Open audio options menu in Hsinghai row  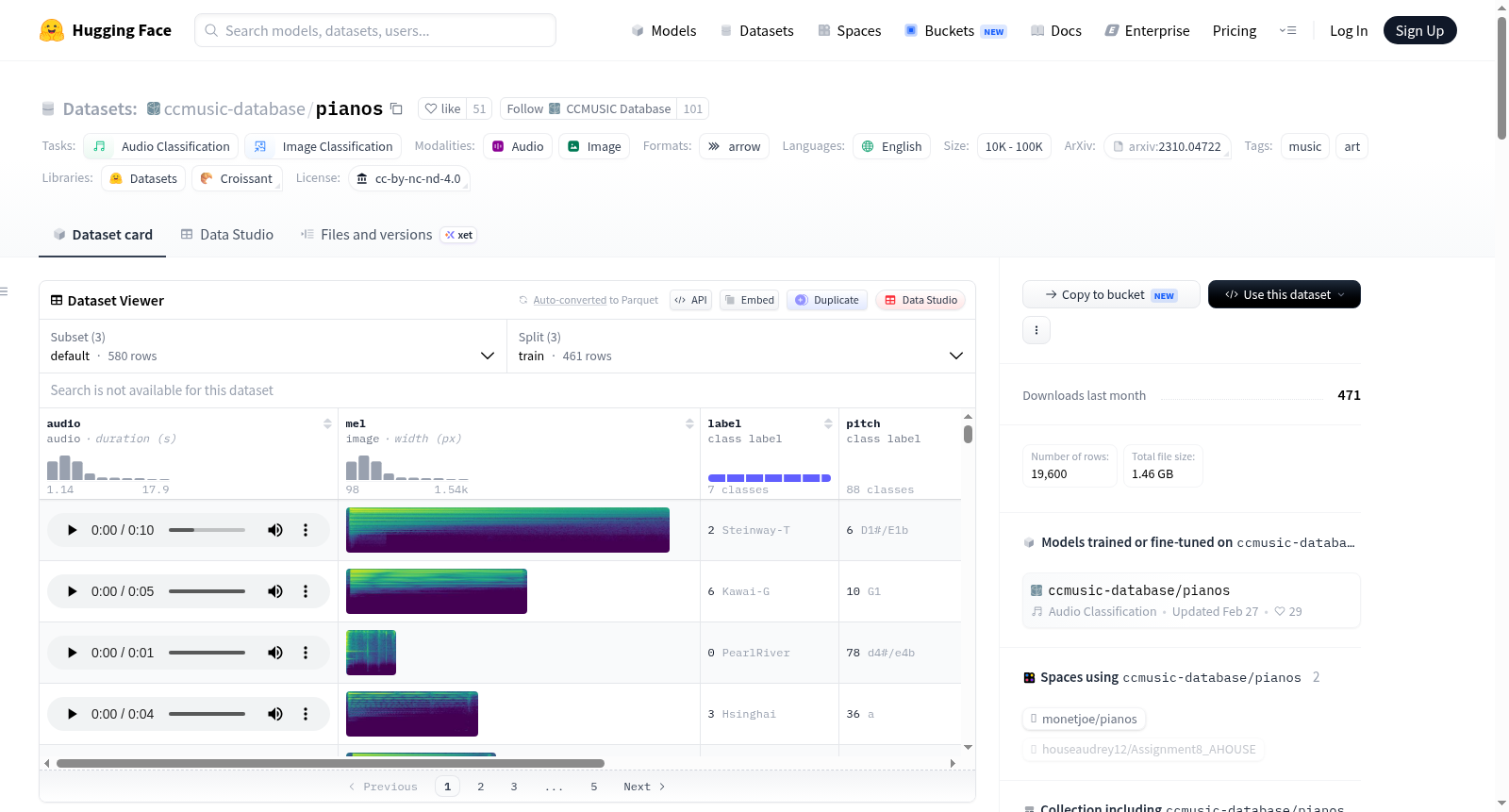click(x=306, y=714)
